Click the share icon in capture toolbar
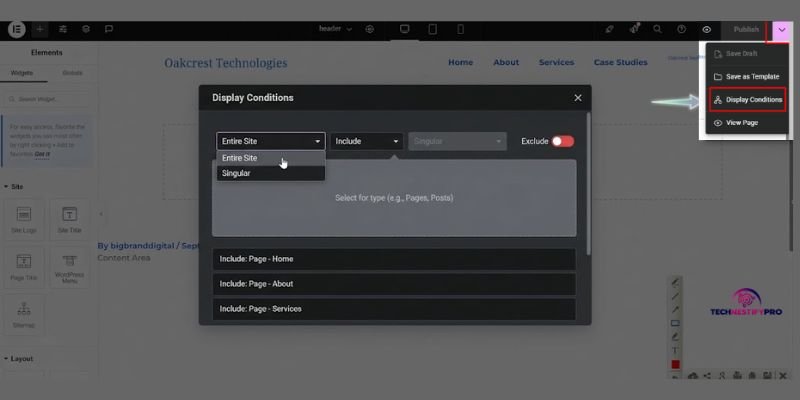 tap(707, 376)
